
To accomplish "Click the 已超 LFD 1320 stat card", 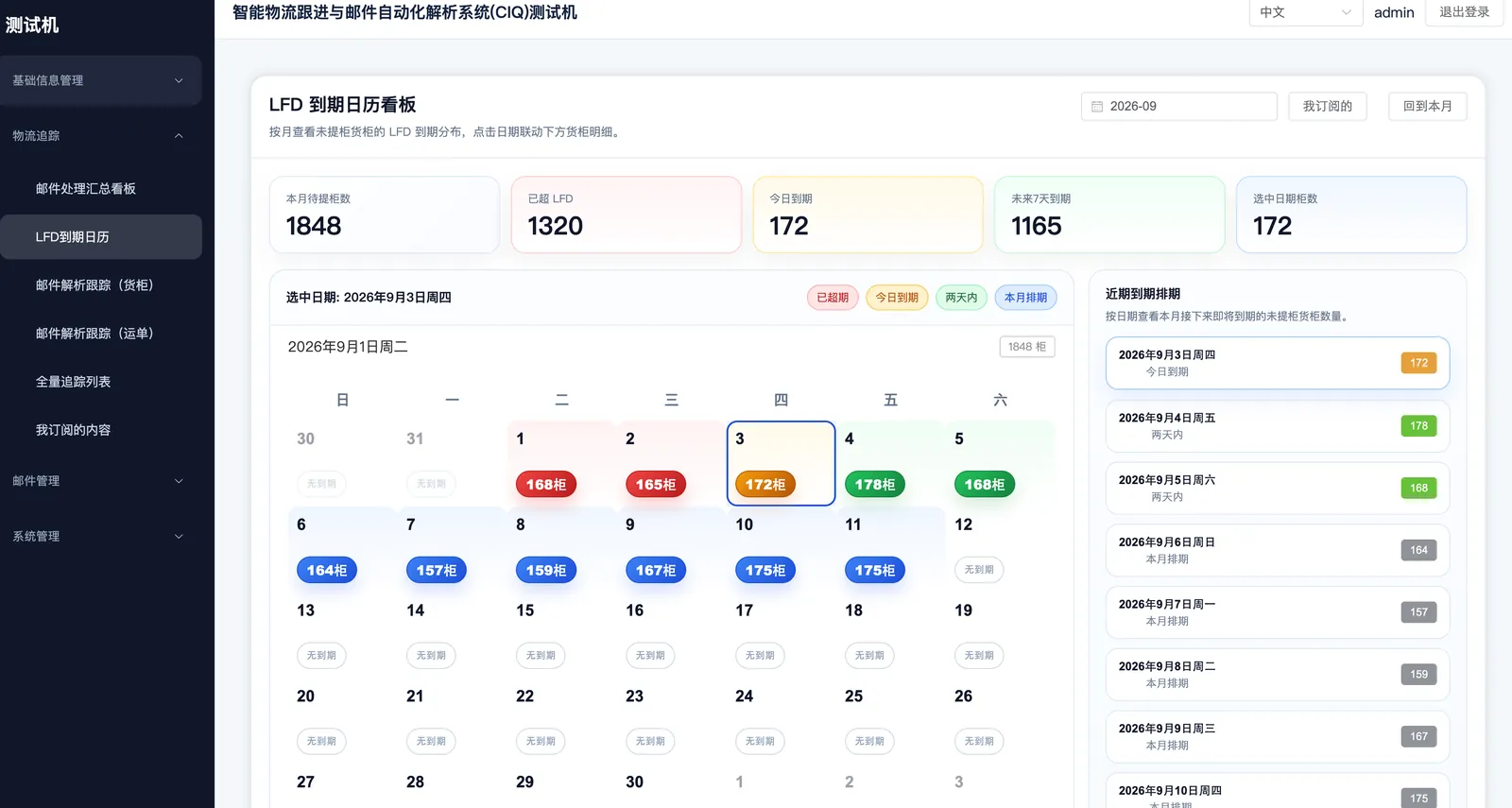I will point(627,215).
